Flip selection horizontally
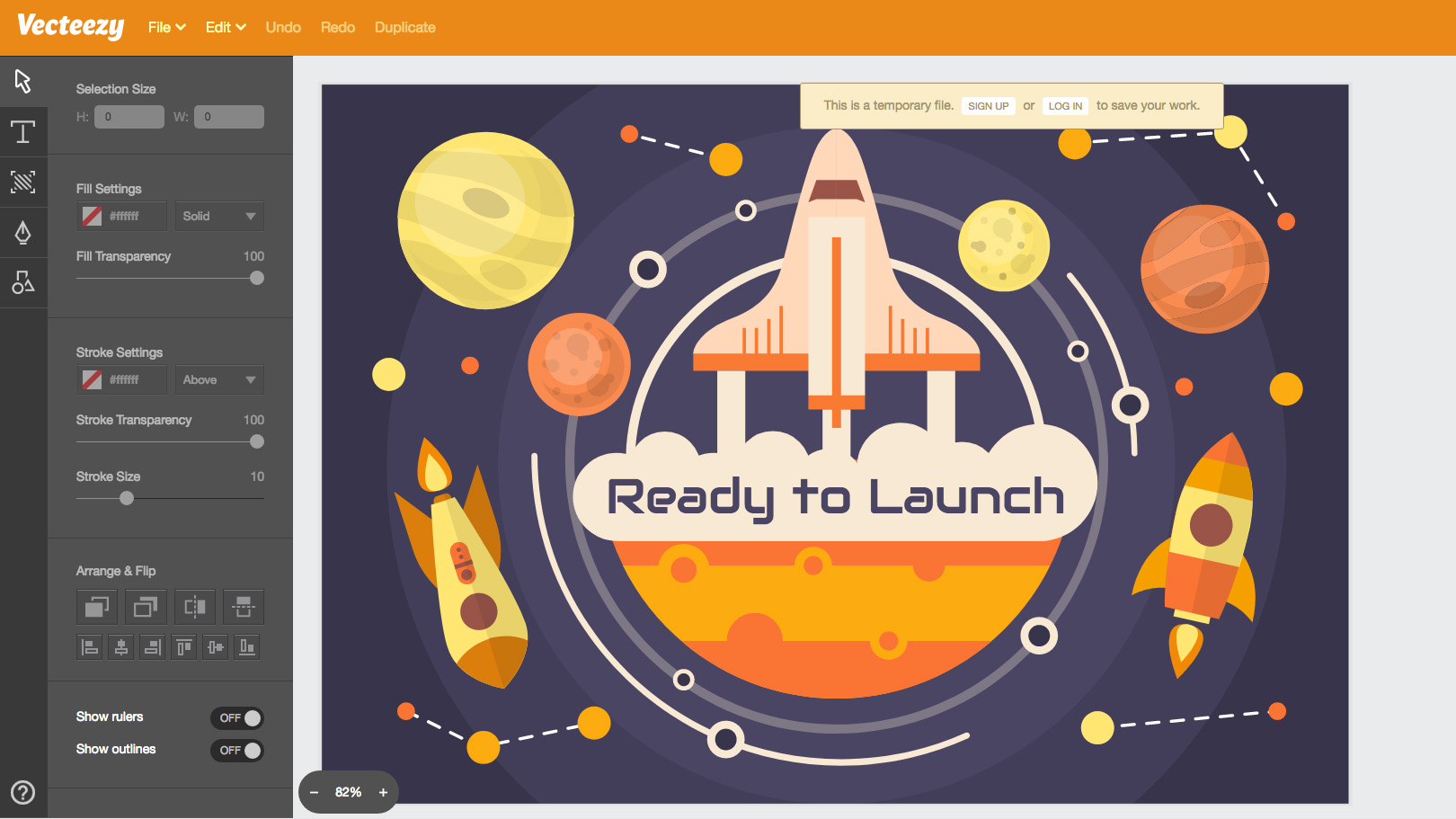This screenshot has height=819, width=1456. (x=195, y=607)
